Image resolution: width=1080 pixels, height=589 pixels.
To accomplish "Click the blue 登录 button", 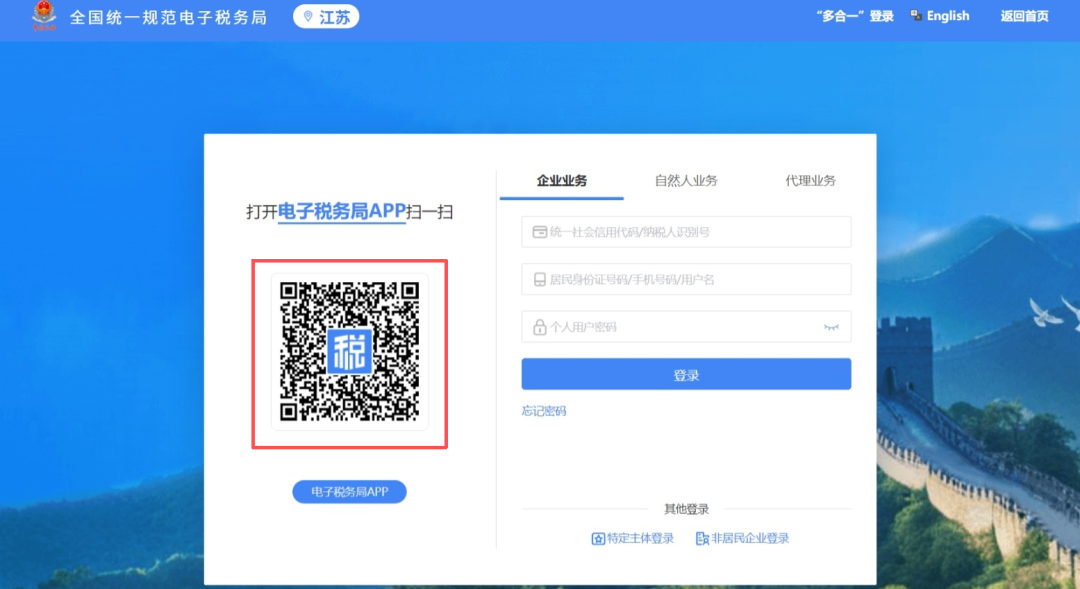I will tap(686, 374).
